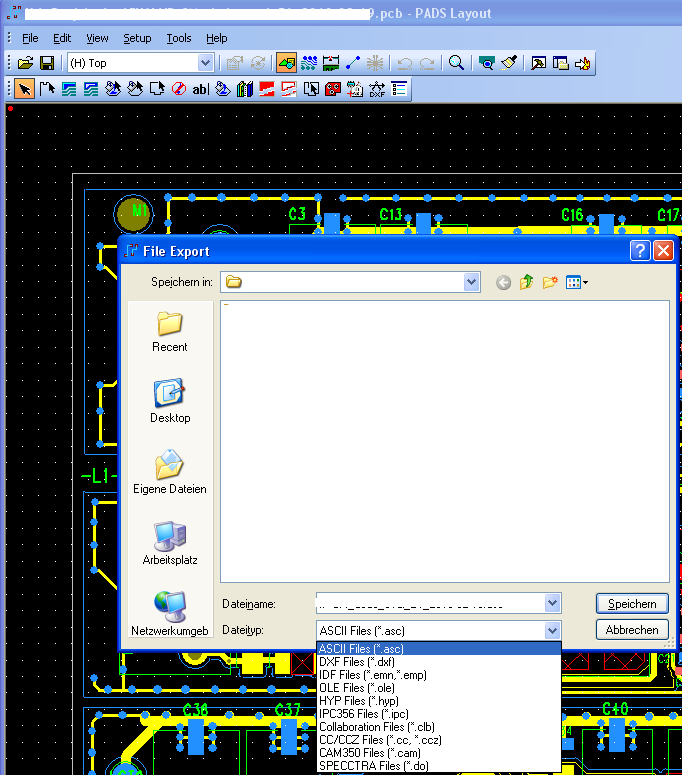Open the File menu
The height and width of the screenshot is (775, 682).
point(30,38)
